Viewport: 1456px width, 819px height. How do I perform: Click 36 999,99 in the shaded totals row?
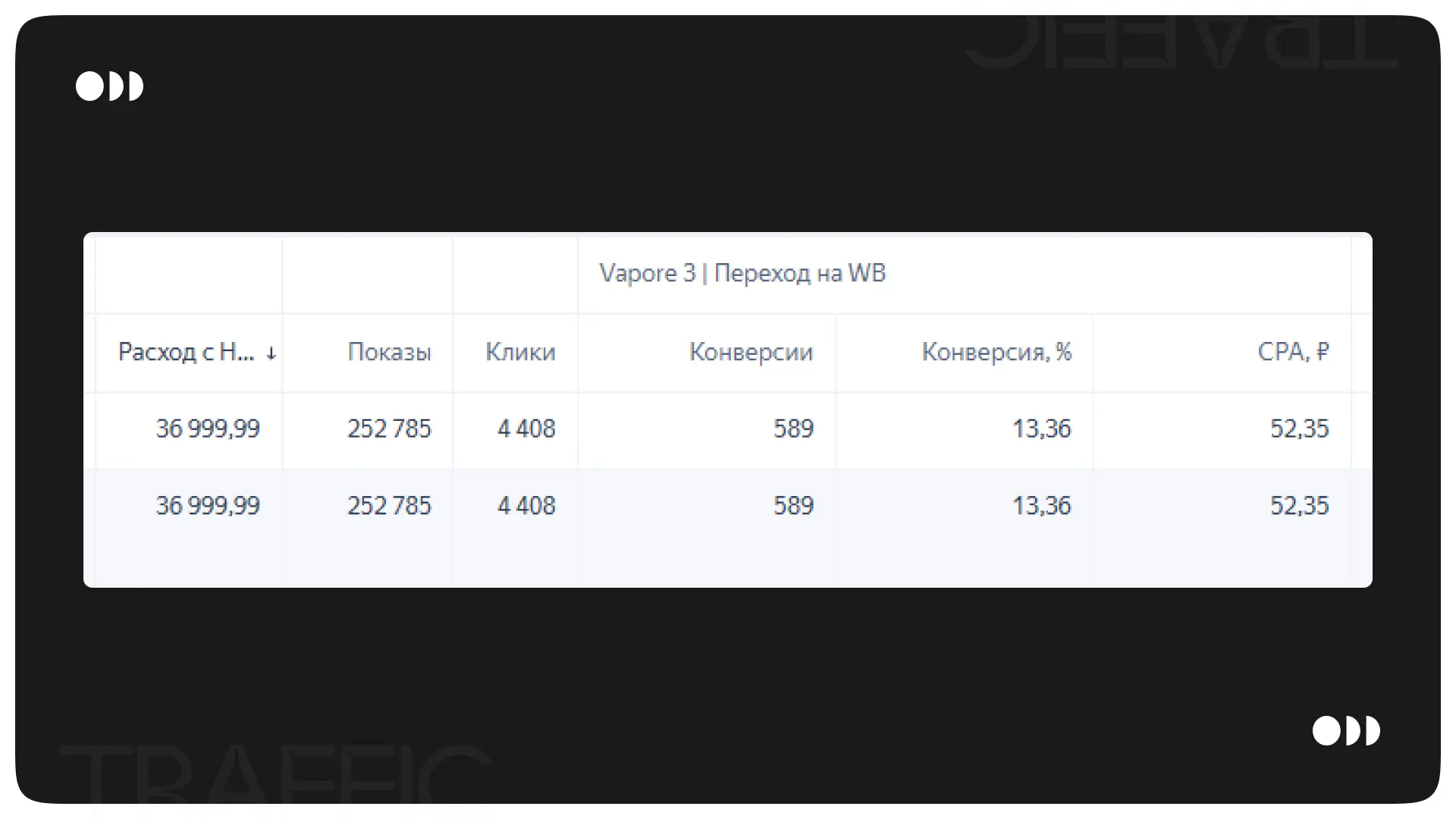pyautogui.click(x=208, y=505)
